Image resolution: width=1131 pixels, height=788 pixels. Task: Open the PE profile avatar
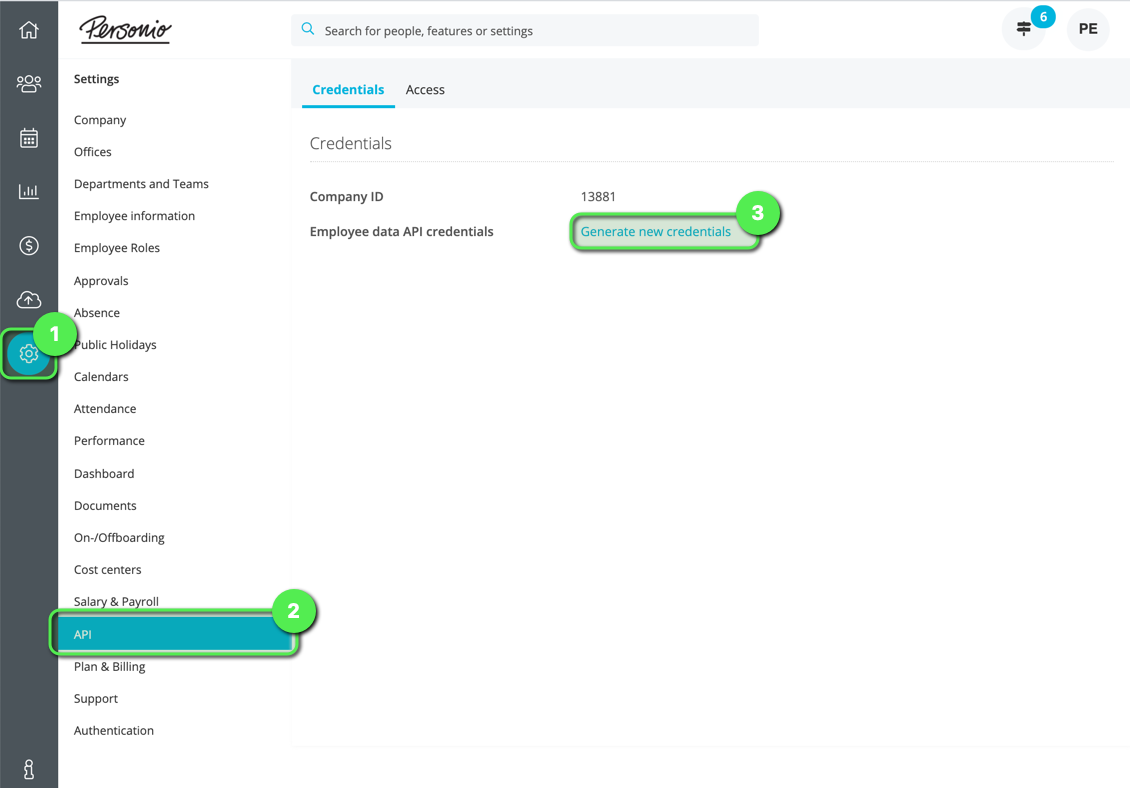[x=1088, y=29]
